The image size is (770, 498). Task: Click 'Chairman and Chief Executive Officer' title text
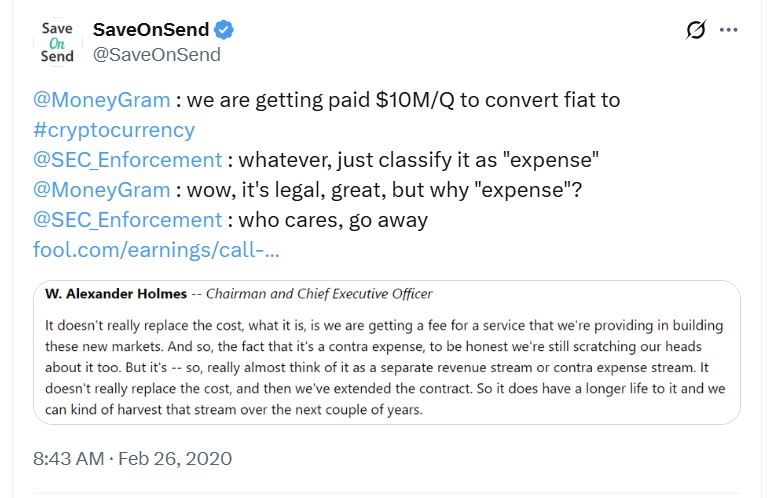tap(319, 294)
